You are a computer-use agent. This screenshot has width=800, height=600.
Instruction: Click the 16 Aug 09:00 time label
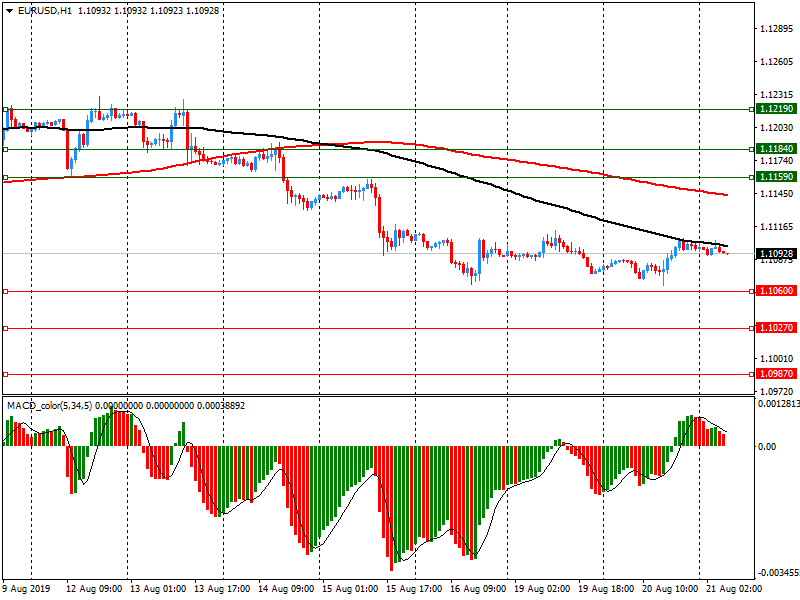point(478,589)
